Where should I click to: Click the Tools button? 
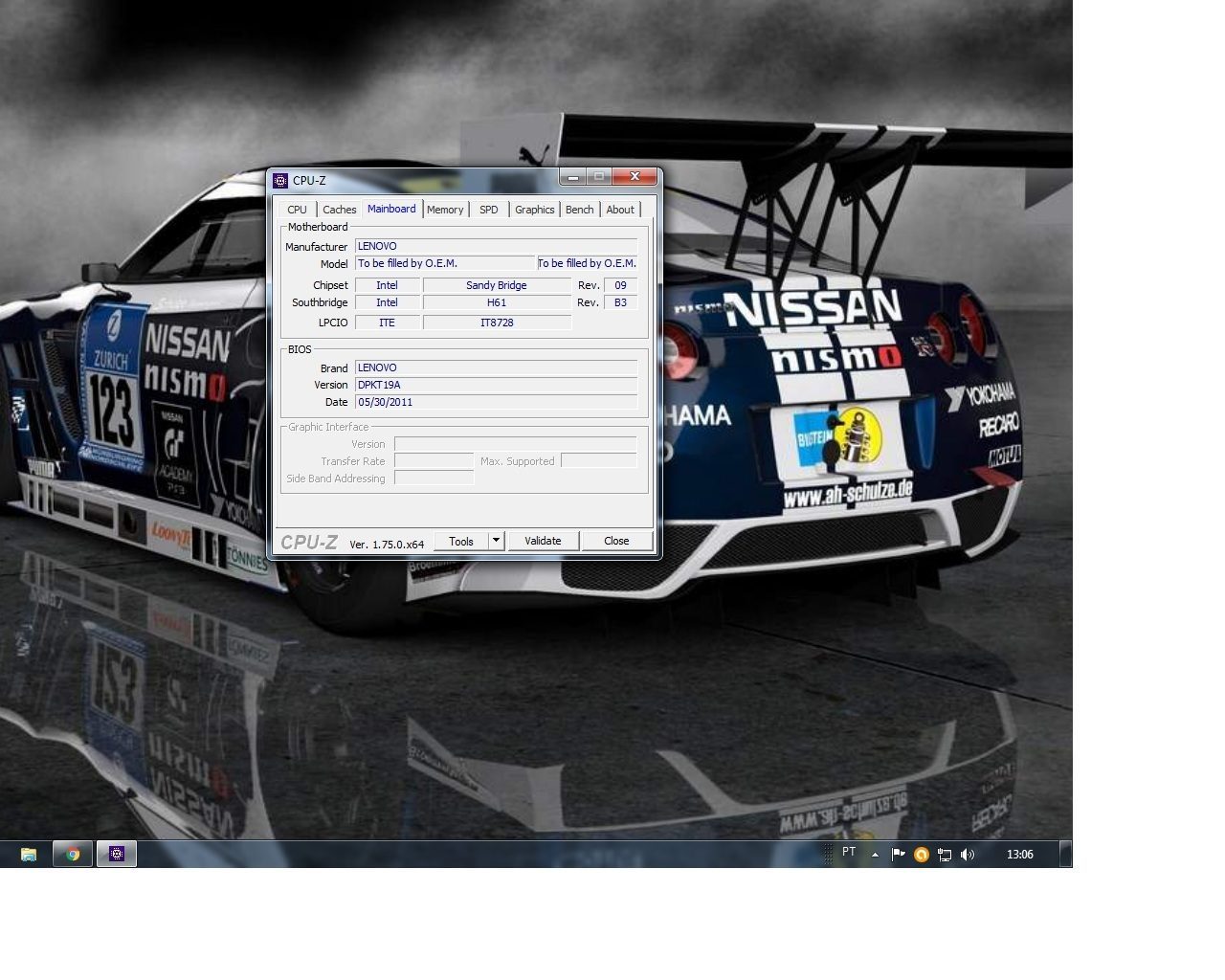(461, 541)
